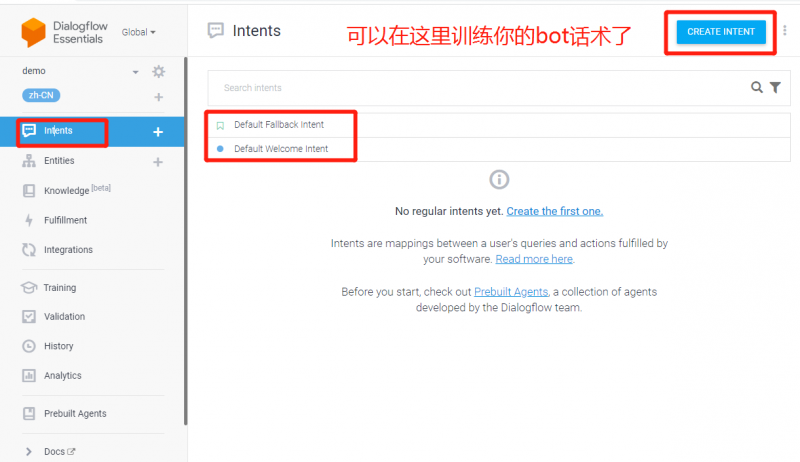Open Default Fallback Intent row
800x462 pixels.
coord(498,125)
